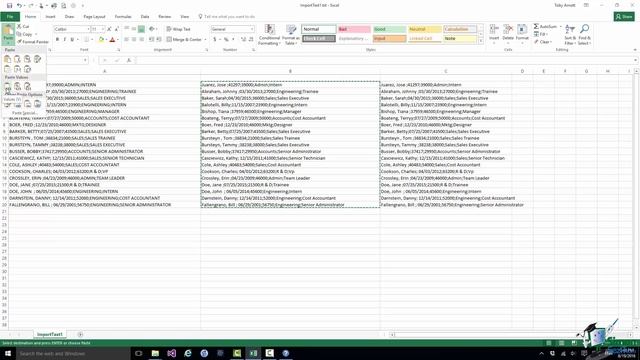This screenshot has height=360, width=640.
Task: Apply Percent Style
Action: (x=226, y=40)
